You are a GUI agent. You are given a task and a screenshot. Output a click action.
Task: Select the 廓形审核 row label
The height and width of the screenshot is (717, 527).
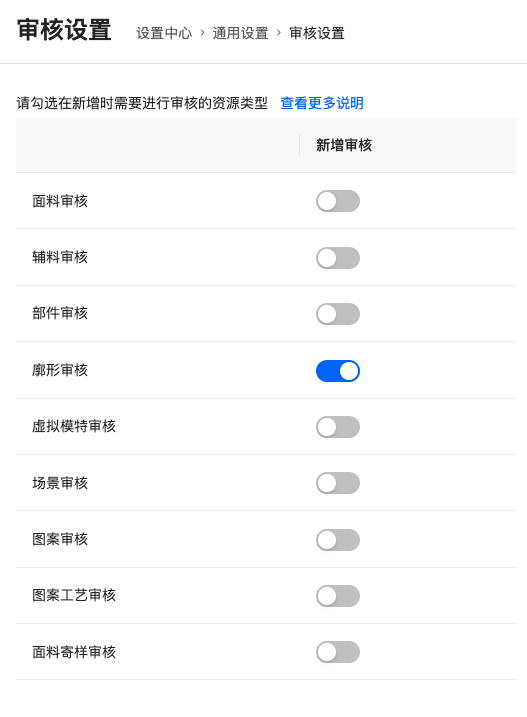point(60,370)
